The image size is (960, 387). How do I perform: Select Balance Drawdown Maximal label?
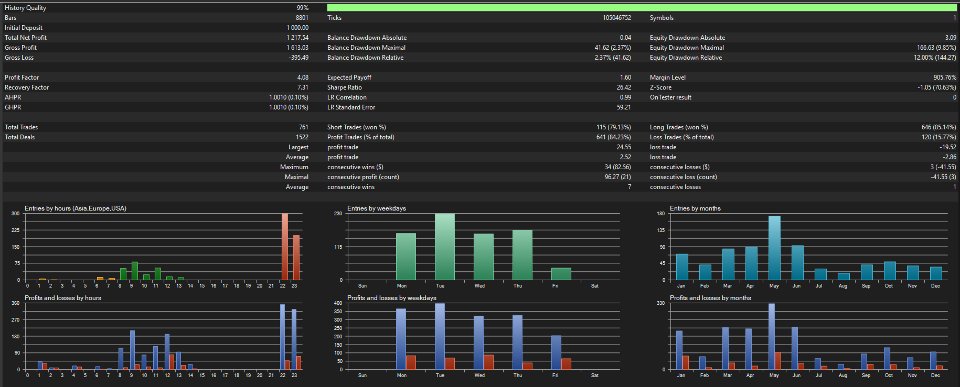pos(366,47)
